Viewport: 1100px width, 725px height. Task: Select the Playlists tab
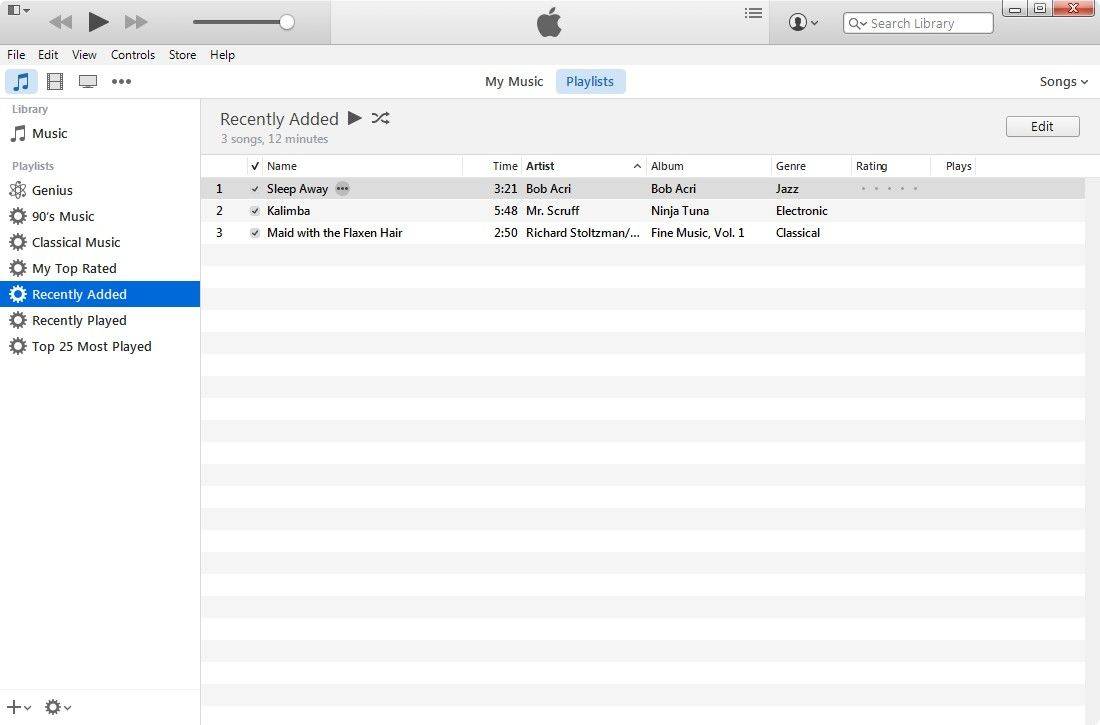pyautogui.click(x=590, y=81)
